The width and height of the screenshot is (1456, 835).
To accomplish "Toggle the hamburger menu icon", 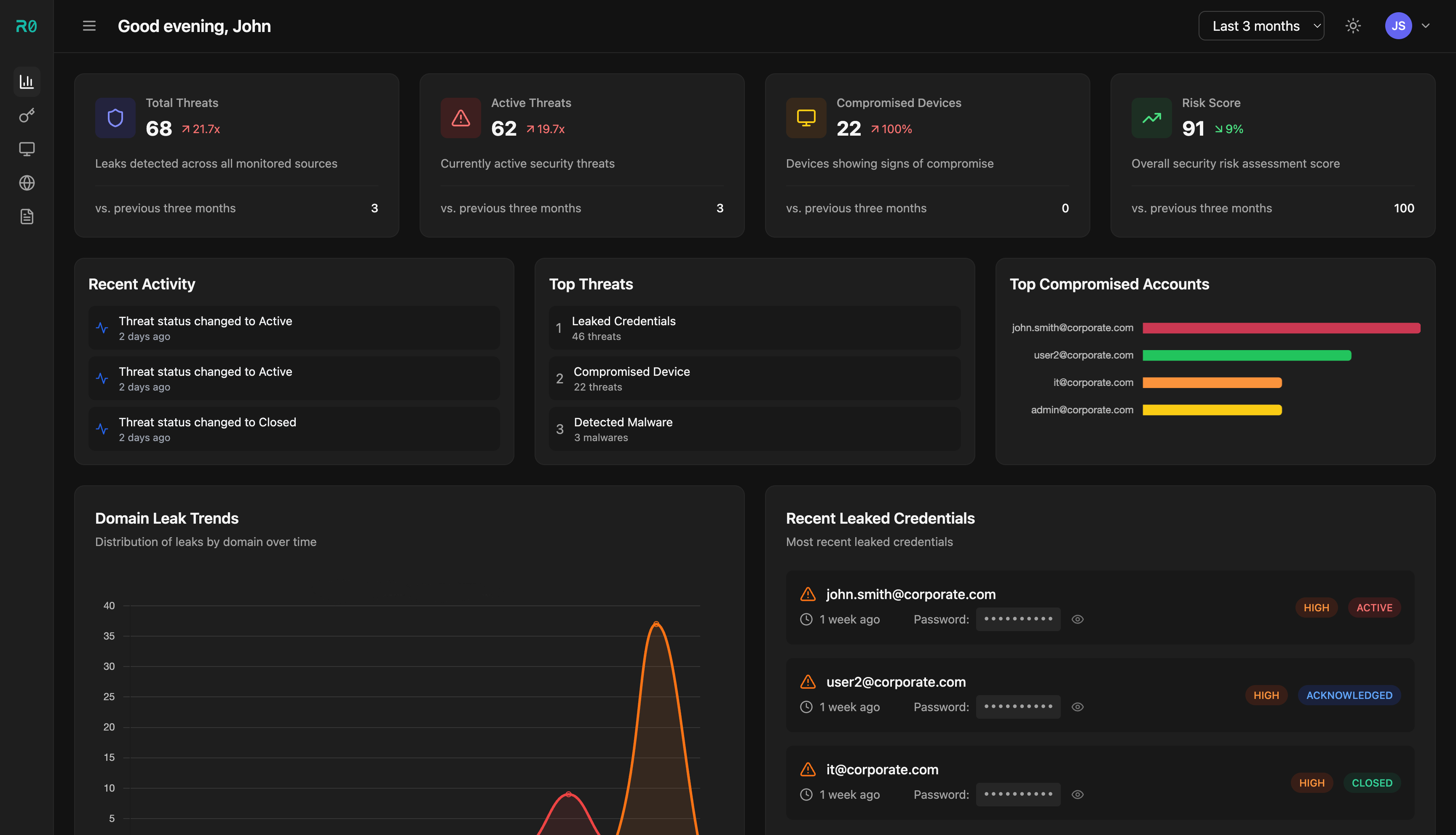I will tap(89, 27).
